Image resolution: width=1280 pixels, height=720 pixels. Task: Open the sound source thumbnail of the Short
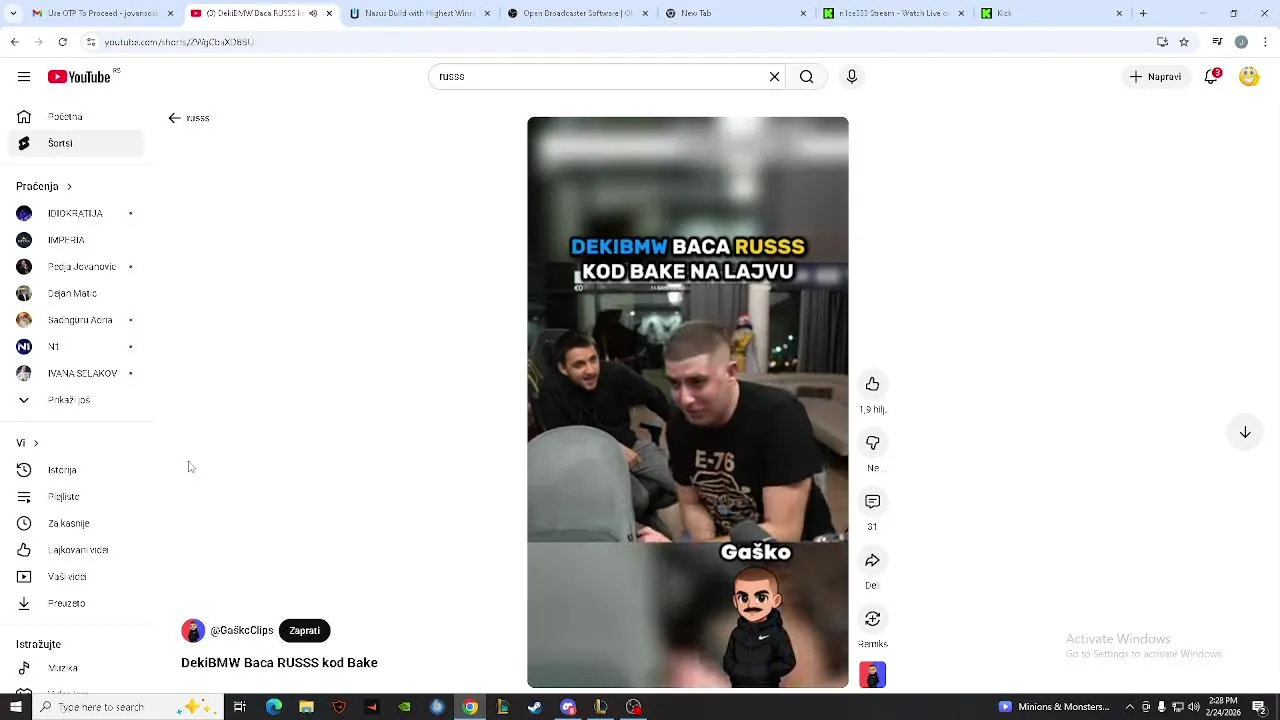[x=873, y=675]
